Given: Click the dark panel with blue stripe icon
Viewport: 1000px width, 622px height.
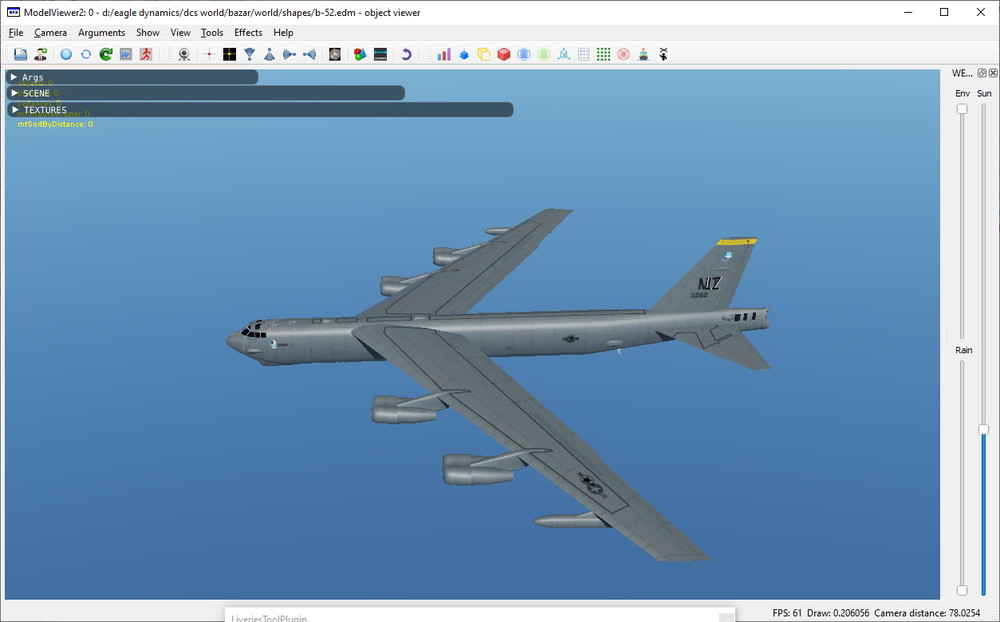Looking at the screenshot, I should click(380, 54).
